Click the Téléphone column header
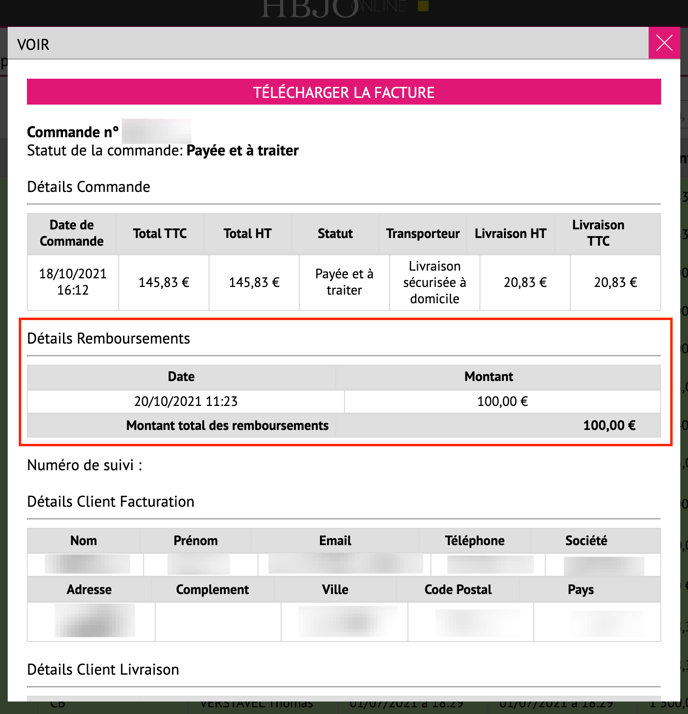Screen dimensions: 688x714 point(475,540)
